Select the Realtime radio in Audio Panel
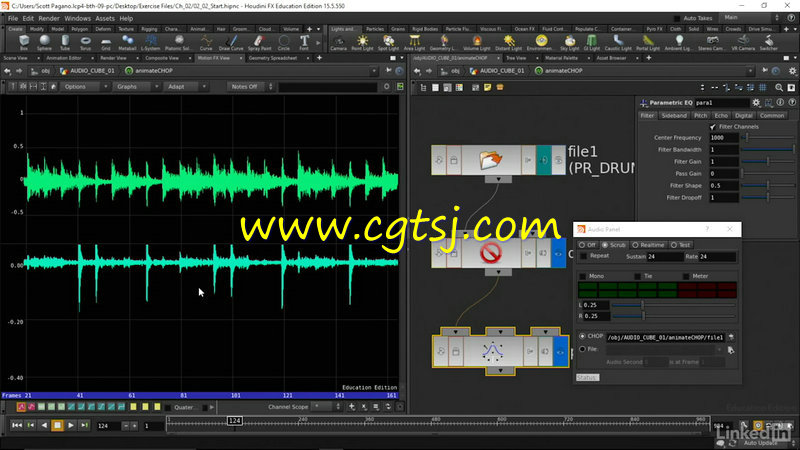This screenshot has width=800, height=450. 635,245
